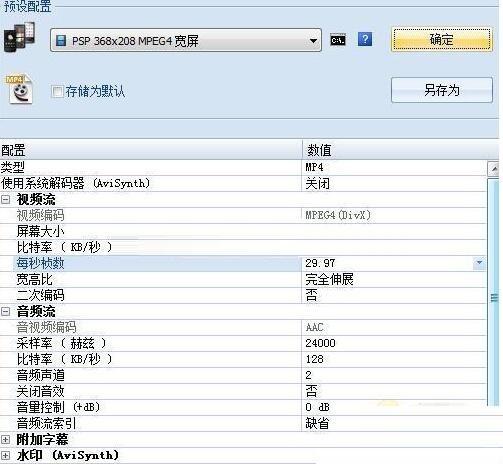The image size is (503, 464).
Task: Collapse the 视频流 section
Action: 6,200
